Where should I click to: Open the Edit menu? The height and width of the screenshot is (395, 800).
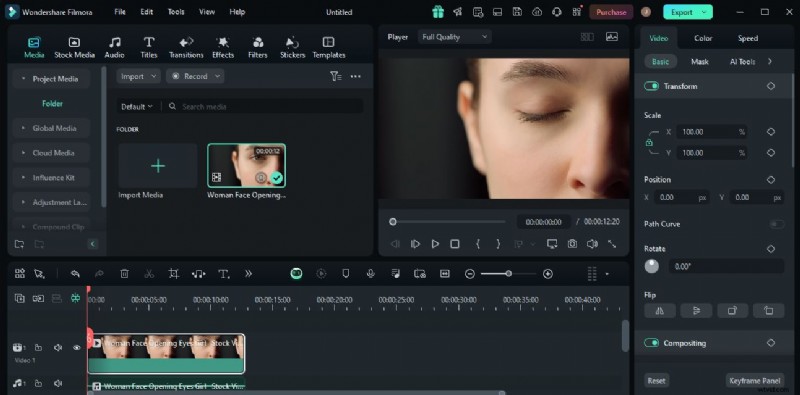pyautogui.click(x=146, y=12)
